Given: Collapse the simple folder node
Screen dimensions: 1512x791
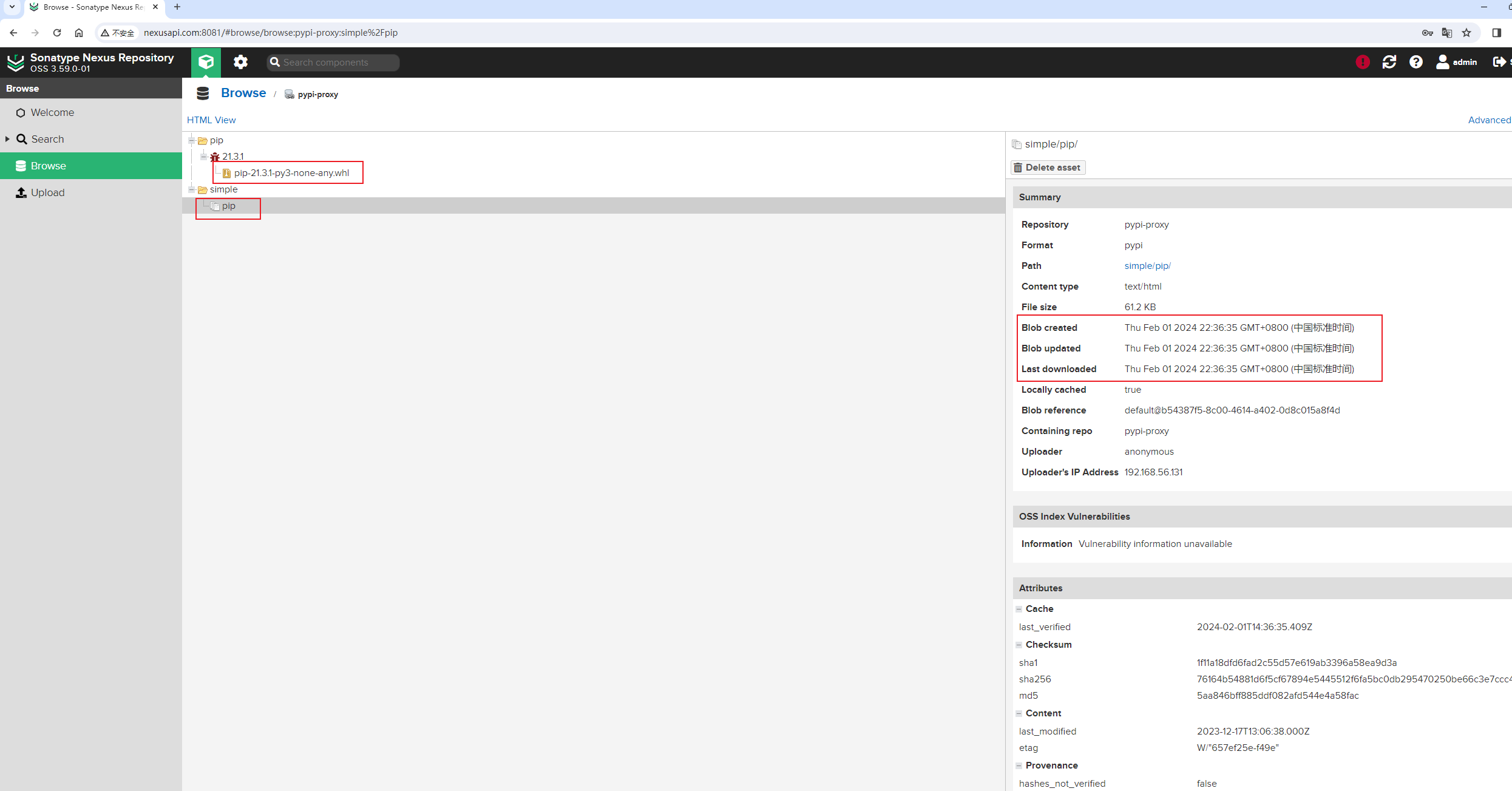Looking at the screenshot, I should (x=192, y=189).
